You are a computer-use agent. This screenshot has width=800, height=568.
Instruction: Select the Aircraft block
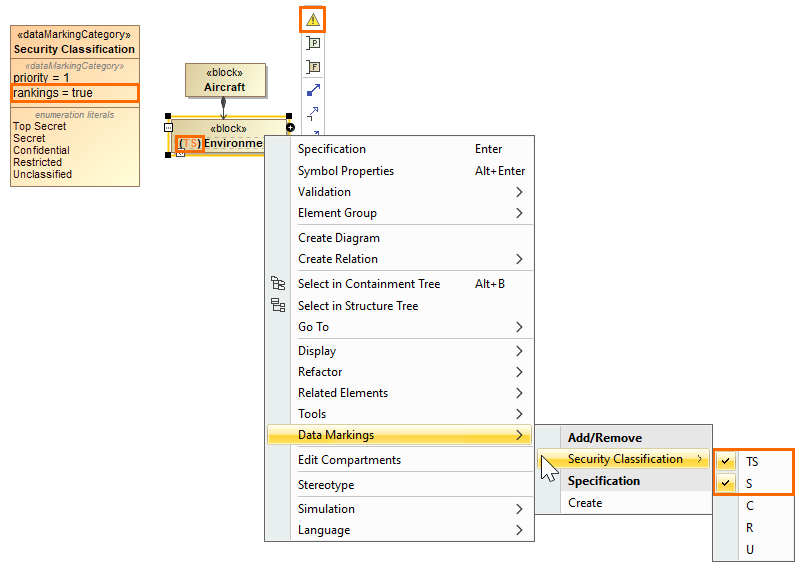tap(225, 80)
